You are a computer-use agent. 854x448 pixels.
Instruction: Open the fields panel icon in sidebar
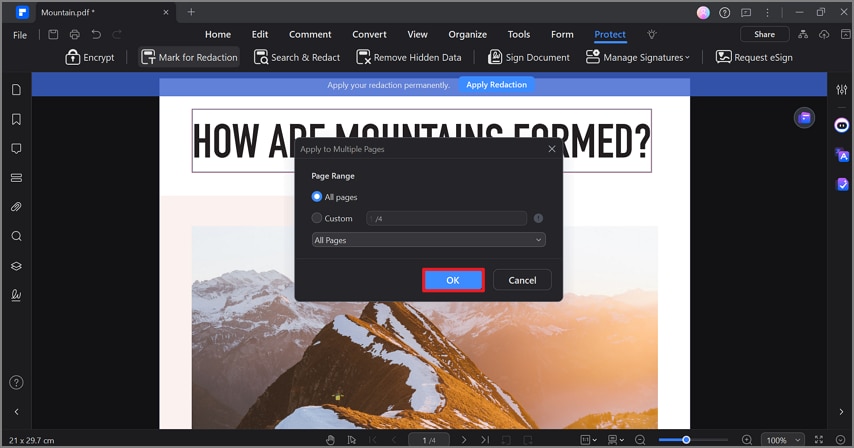point(16,178)
